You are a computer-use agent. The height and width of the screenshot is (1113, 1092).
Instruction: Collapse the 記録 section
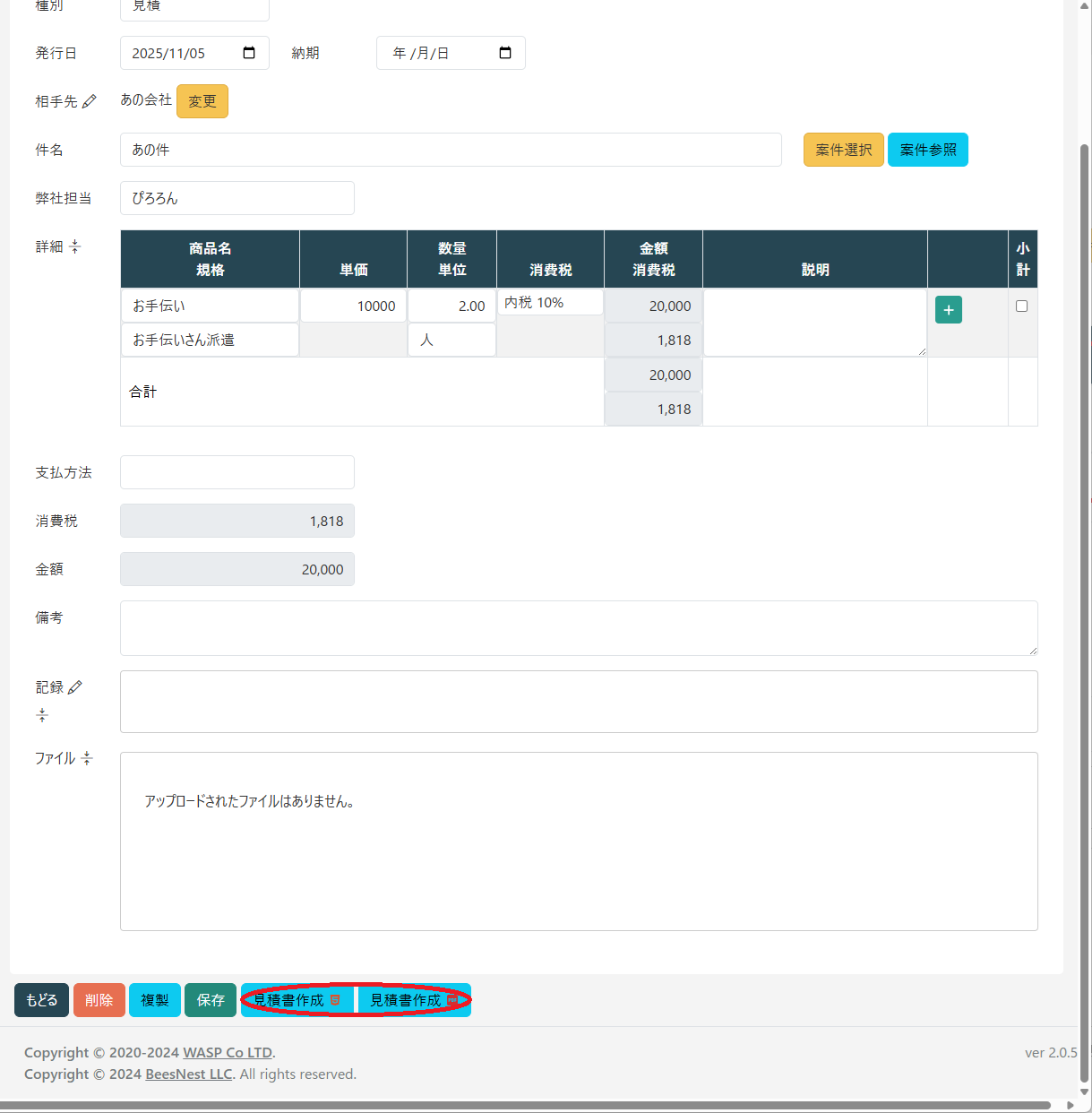pyautogui.click(x=42, y=715)
